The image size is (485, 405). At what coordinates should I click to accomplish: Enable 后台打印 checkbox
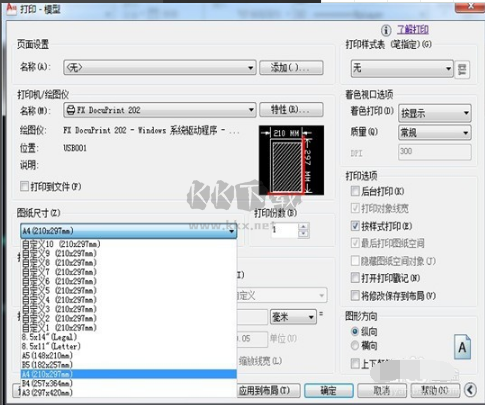click(355, 191)
